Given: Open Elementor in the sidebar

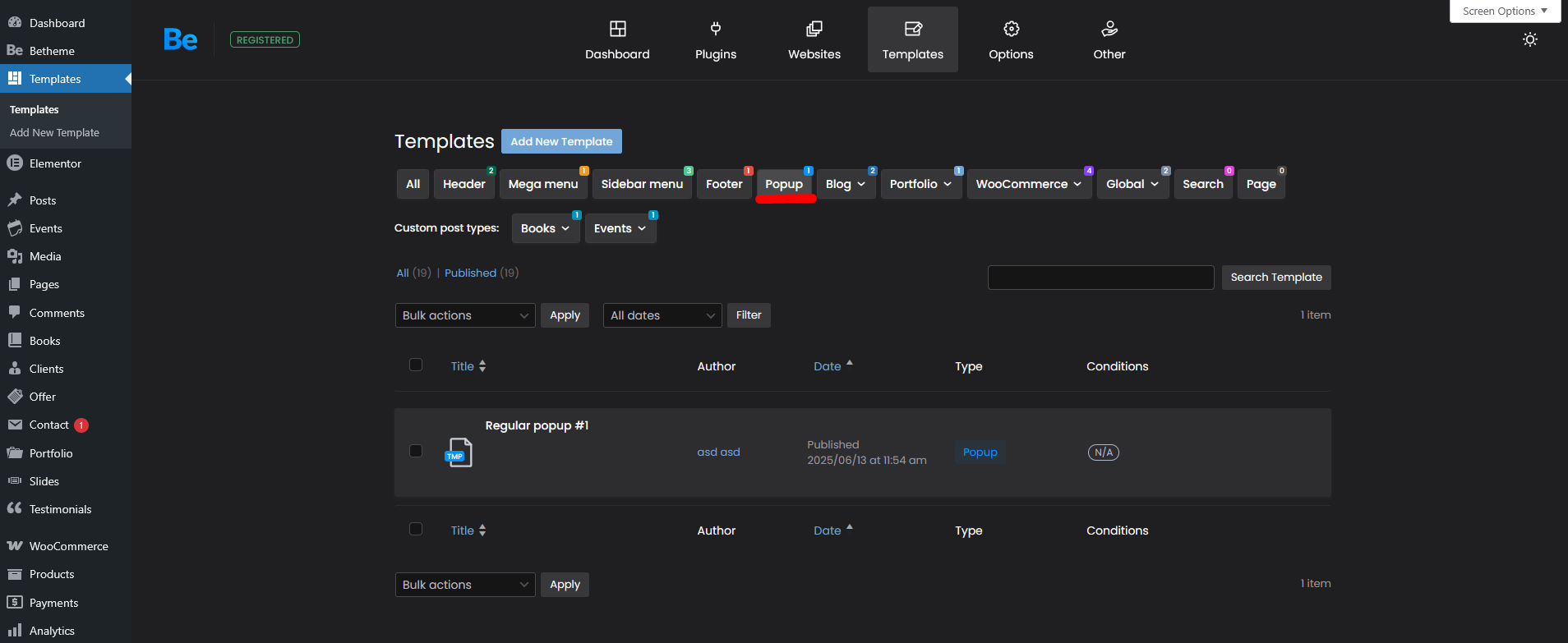Looking at the screenshot, I should pos(55,163).
